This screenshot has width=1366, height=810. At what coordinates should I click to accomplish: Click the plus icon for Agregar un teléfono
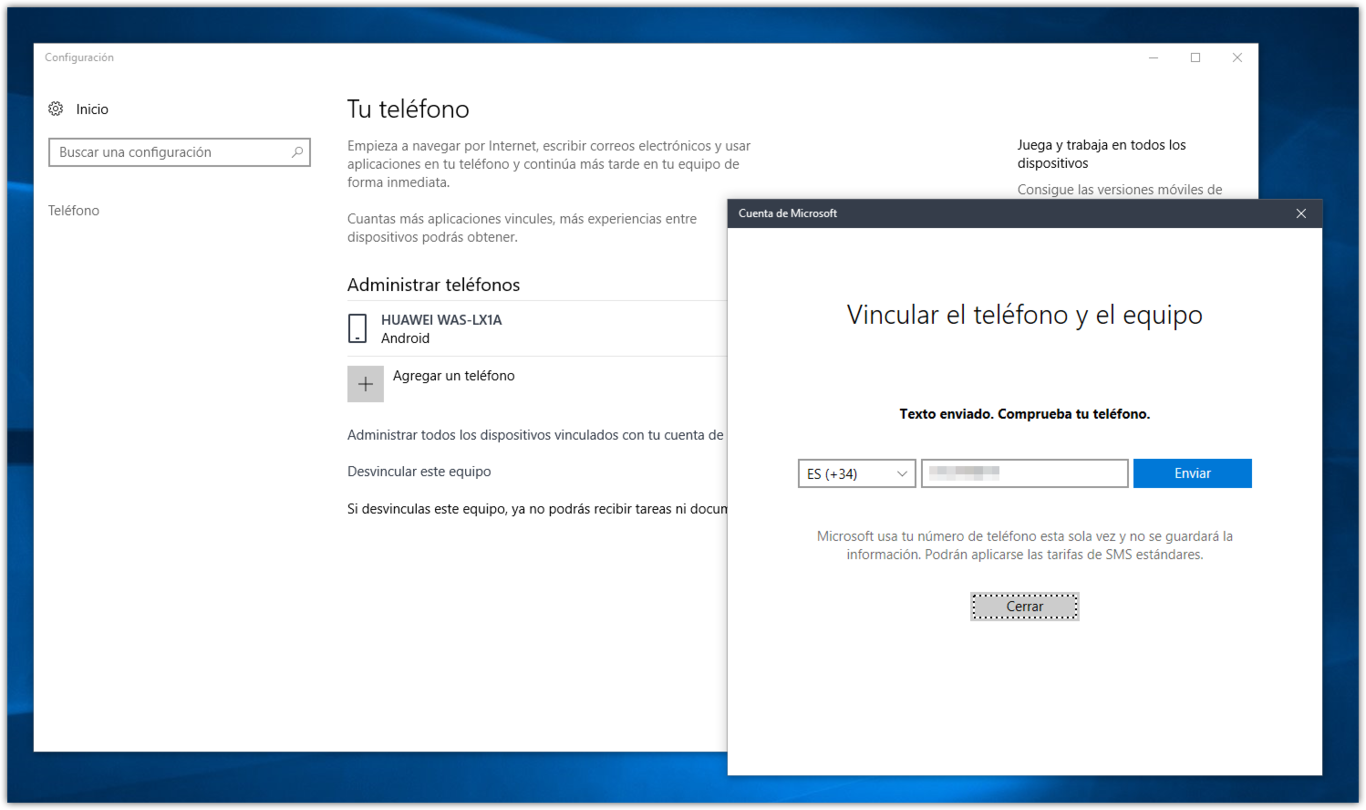(x=365, y=384)
